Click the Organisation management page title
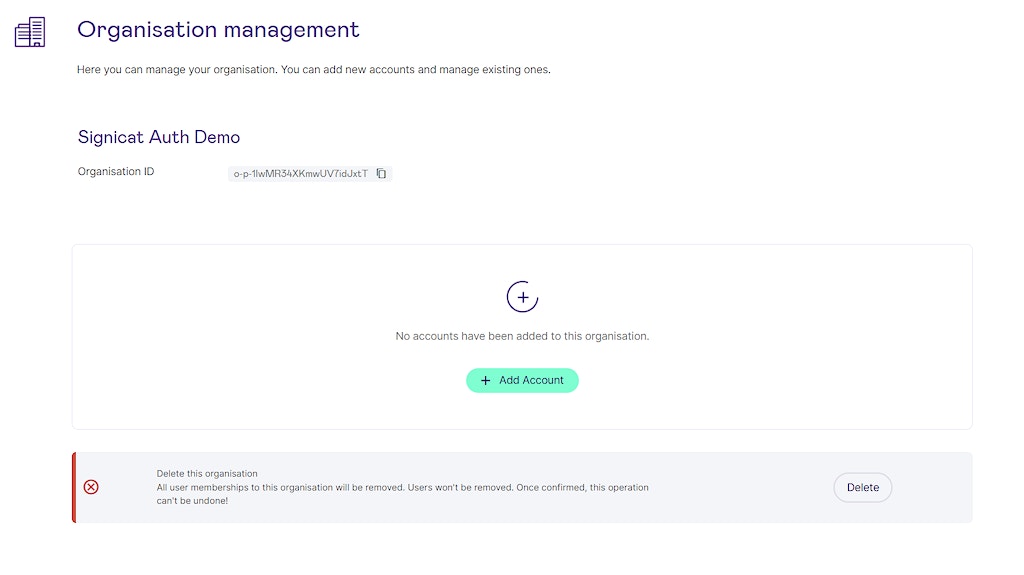Image resolution: width=1024 pixels, height=575 pixels. 218,30
